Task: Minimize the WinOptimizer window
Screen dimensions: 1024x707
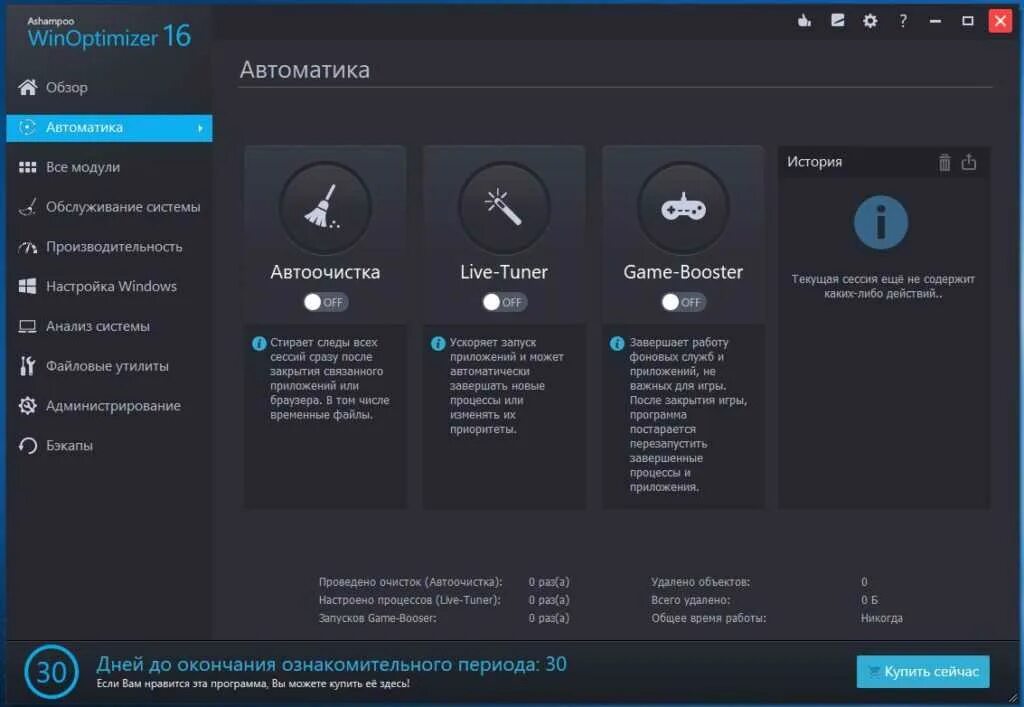Action: (935, 21)
